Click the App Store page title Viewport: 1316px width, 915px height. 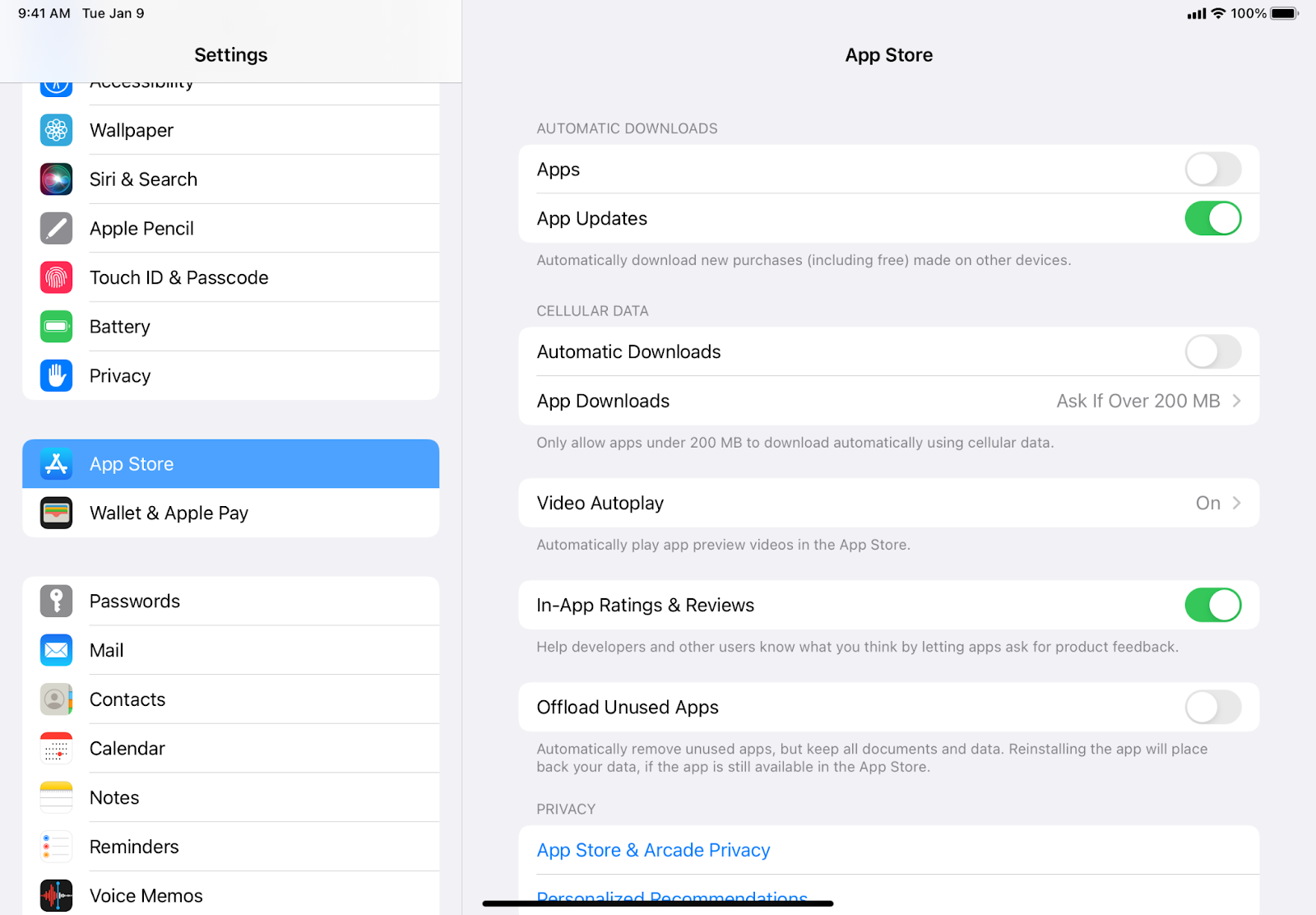tap(889, 55)
